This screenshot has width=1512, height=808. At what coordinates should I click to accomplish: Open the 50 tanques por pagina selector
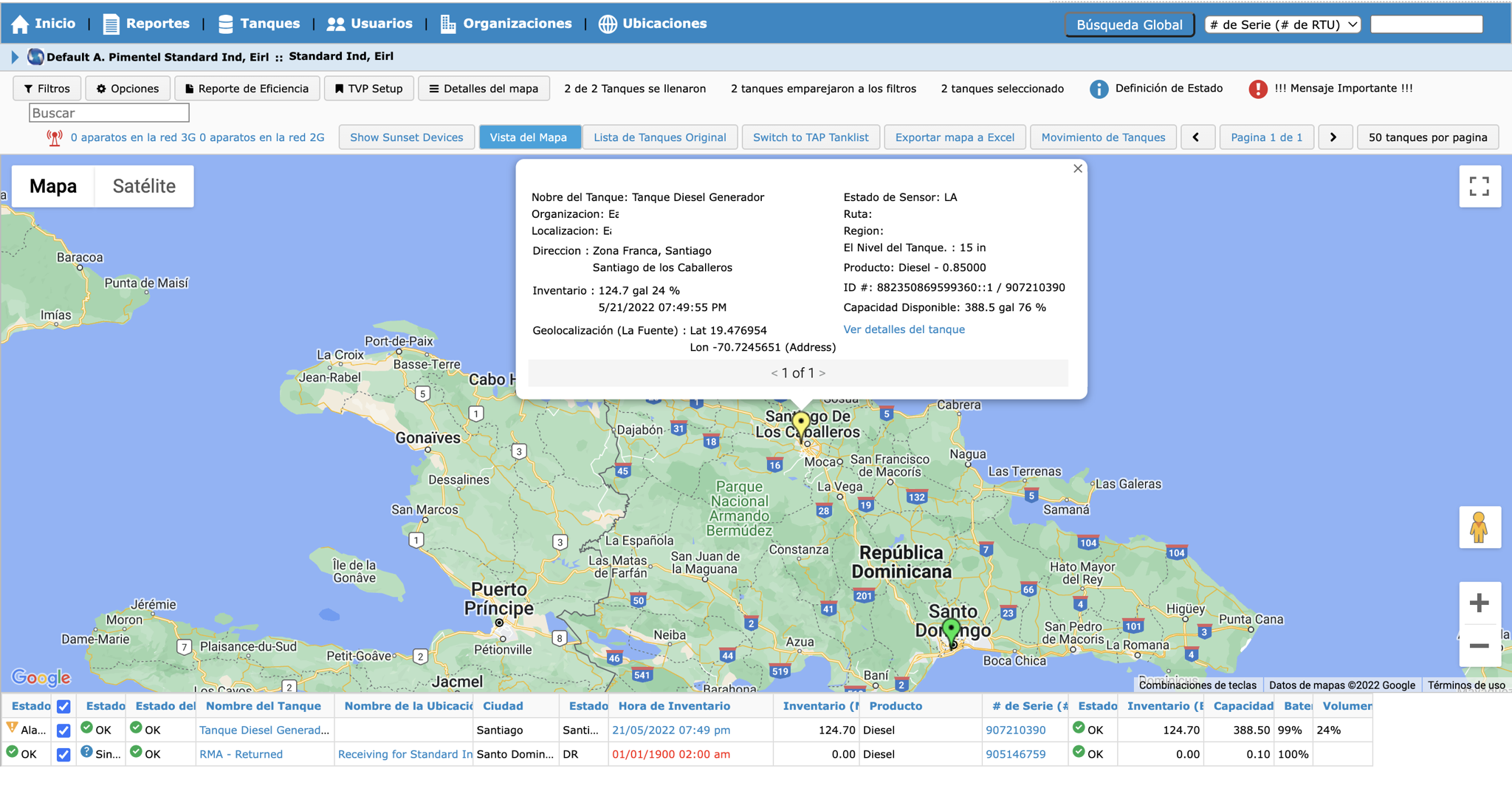pos(1428,137)
